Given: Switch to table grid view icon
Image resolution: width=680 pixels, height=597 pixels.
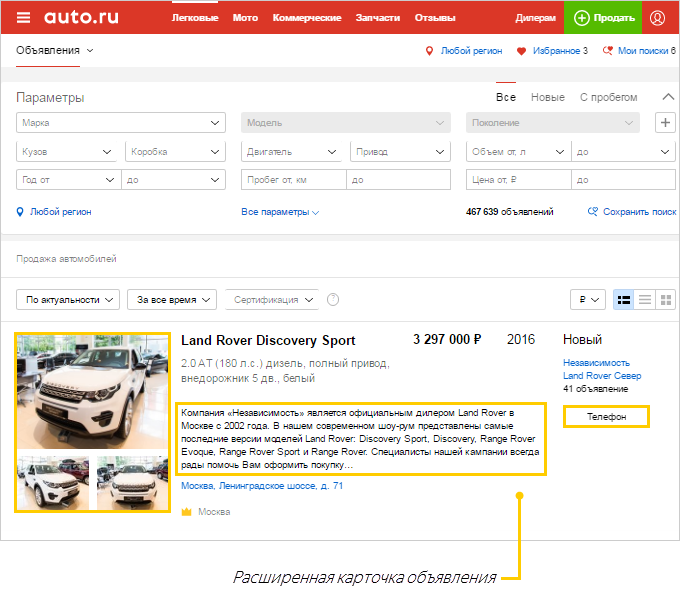Looking at the screenshot, I should (666, 299).
